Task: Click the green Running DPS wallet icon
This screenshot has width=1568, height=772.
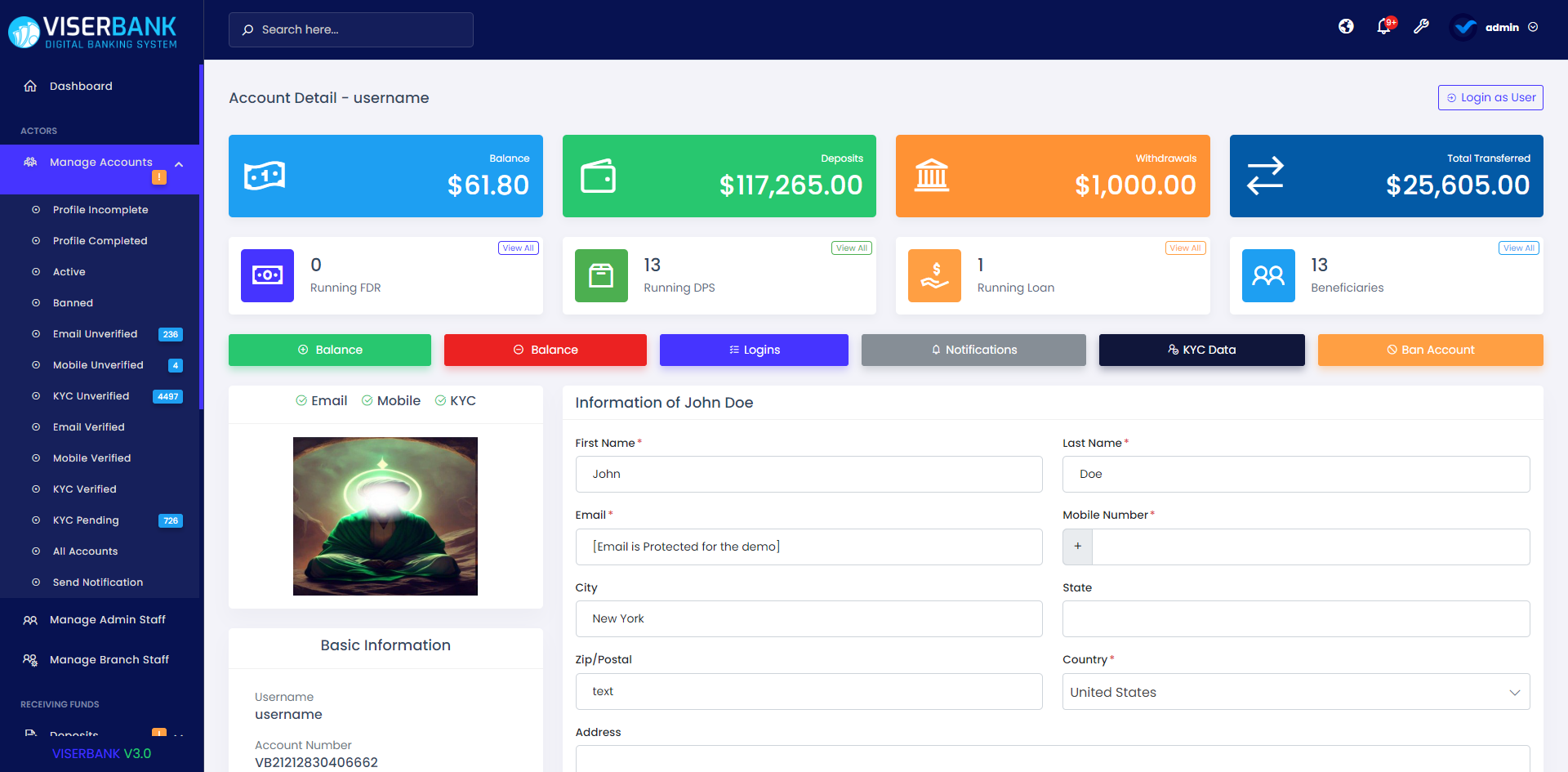Action: tap(601, 275)
